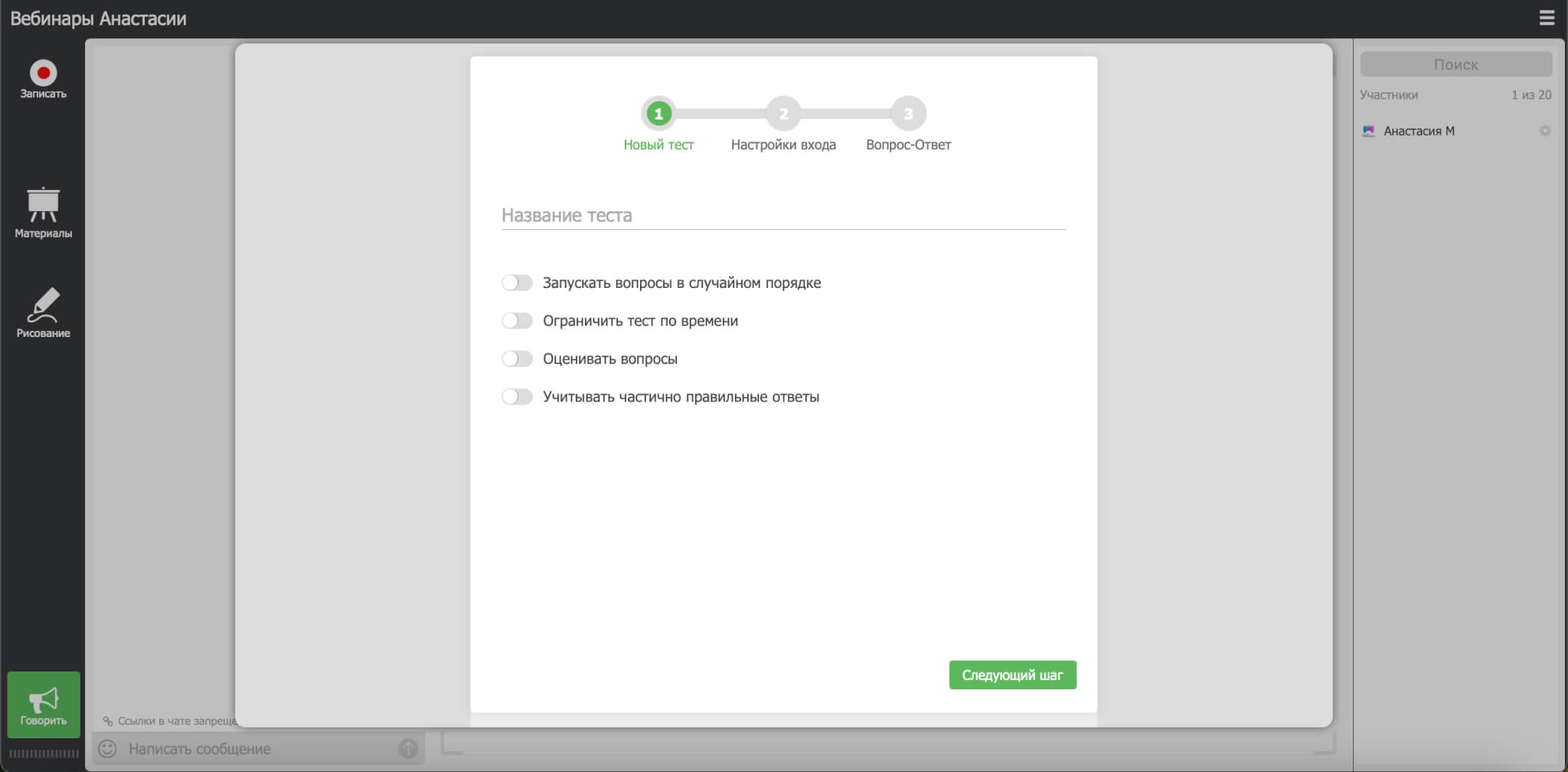1568x772 pixels.
Task: Open the Материалы panel
Action: (x=43, y=213)
